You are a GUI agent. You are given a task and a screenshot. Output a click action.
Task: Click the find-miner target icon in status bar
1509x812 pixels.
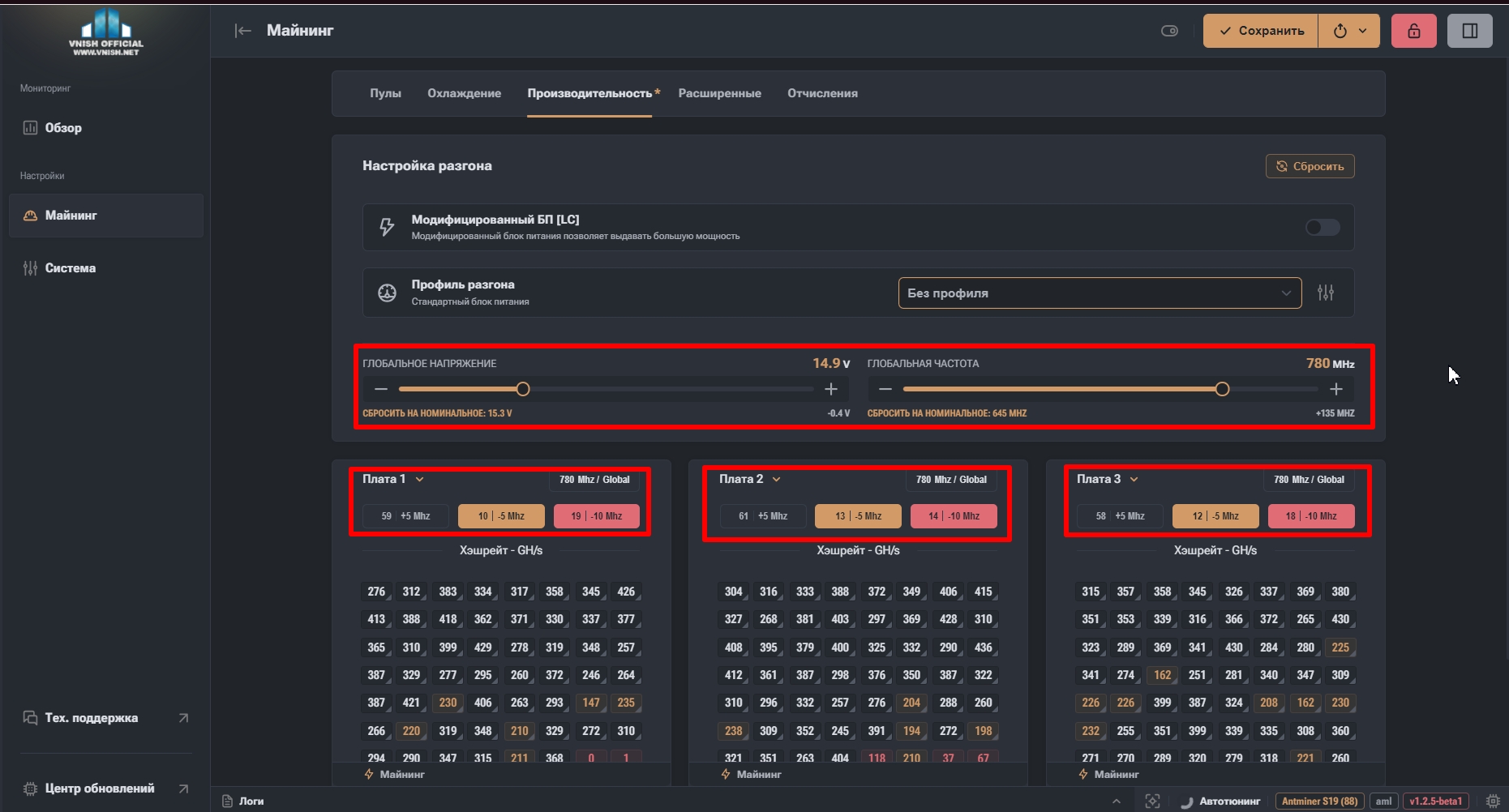tap(1152, 801)
